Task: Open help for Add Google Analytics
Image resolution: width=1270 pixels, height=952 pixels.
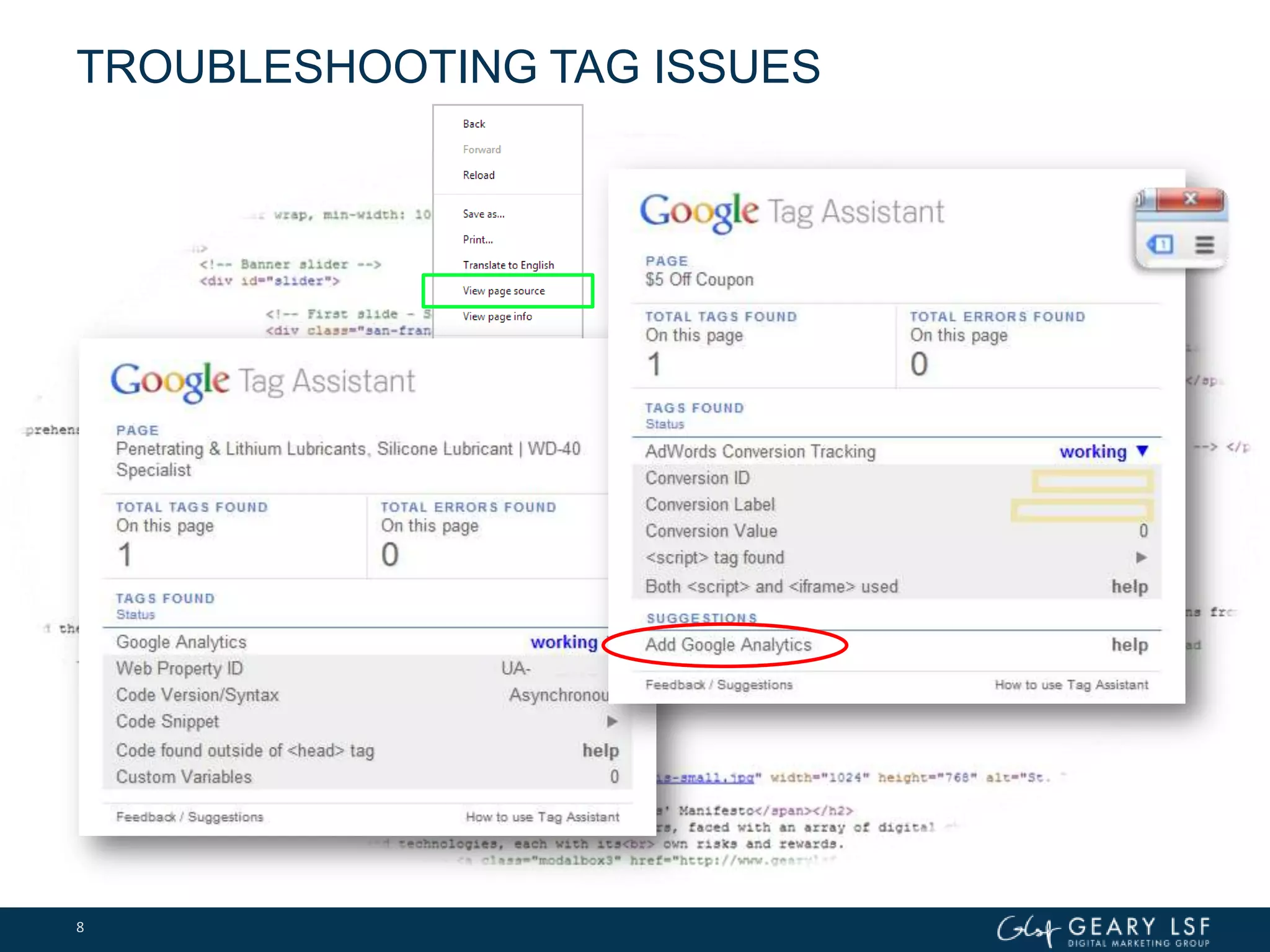Action: pyautogui.click(x=1129, y=645)
